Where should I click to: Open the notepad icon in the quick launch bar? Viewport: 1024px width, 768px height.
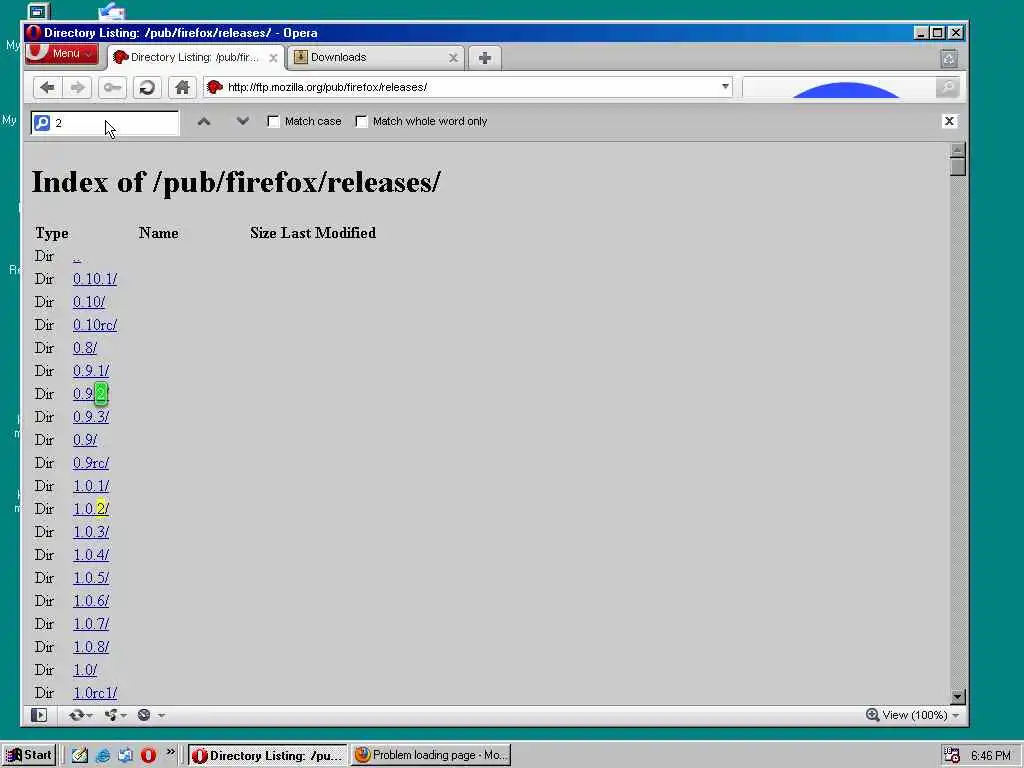click(80, 756)
